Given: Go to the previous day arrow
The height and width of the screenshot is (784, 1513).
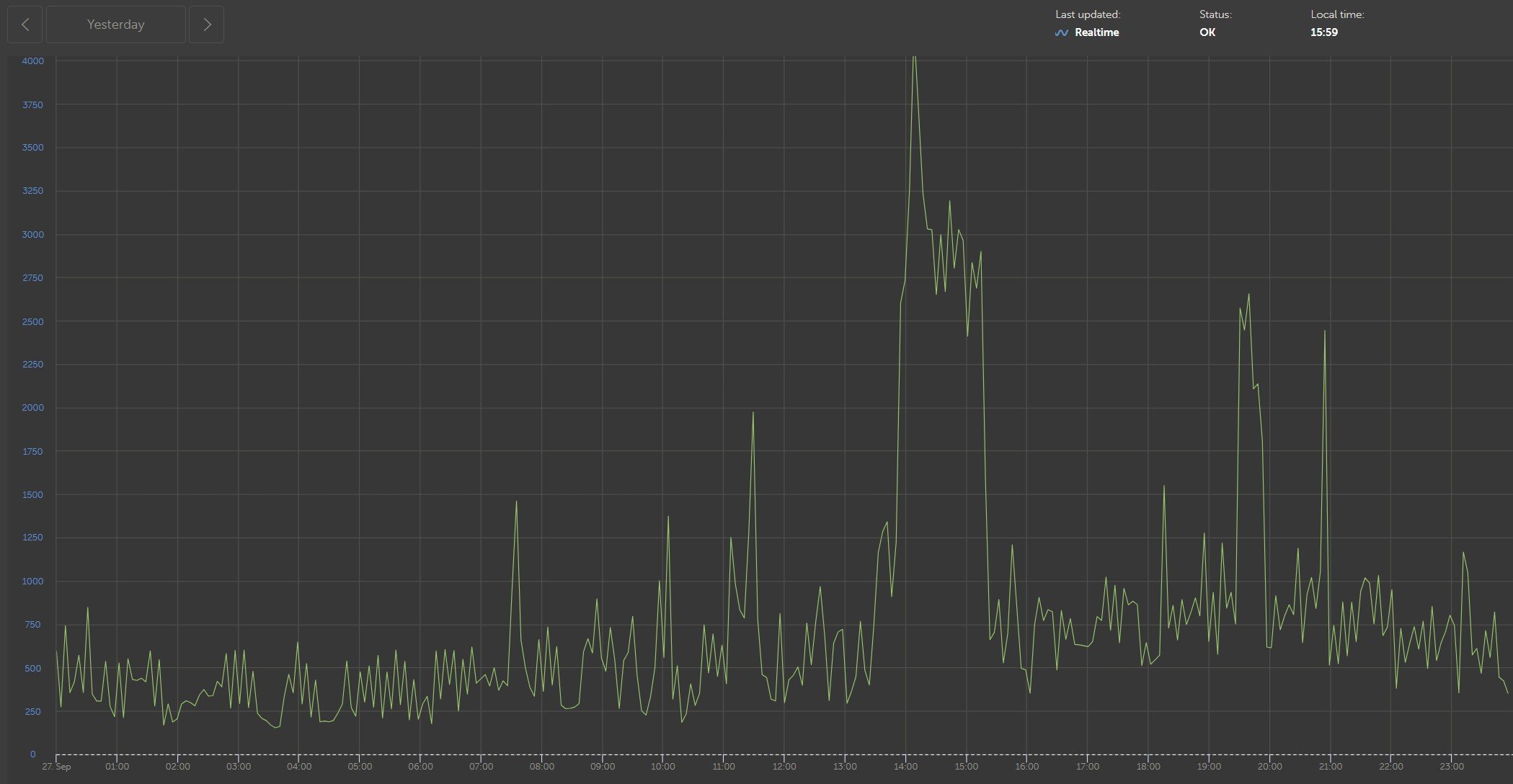Looking at the screenshot, I should pos(25,24).
